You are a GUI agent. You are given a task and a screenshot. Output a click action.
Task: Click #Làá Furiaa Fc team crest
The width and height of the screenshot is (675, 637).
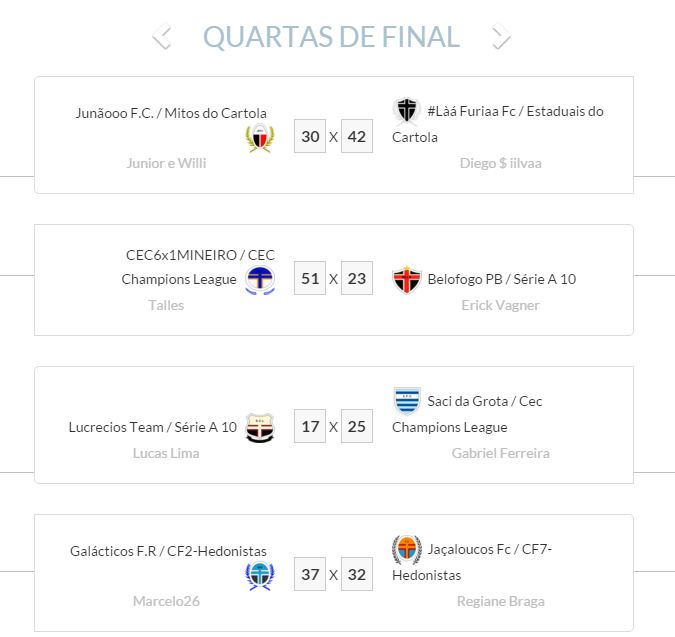[x=406, y=110]
